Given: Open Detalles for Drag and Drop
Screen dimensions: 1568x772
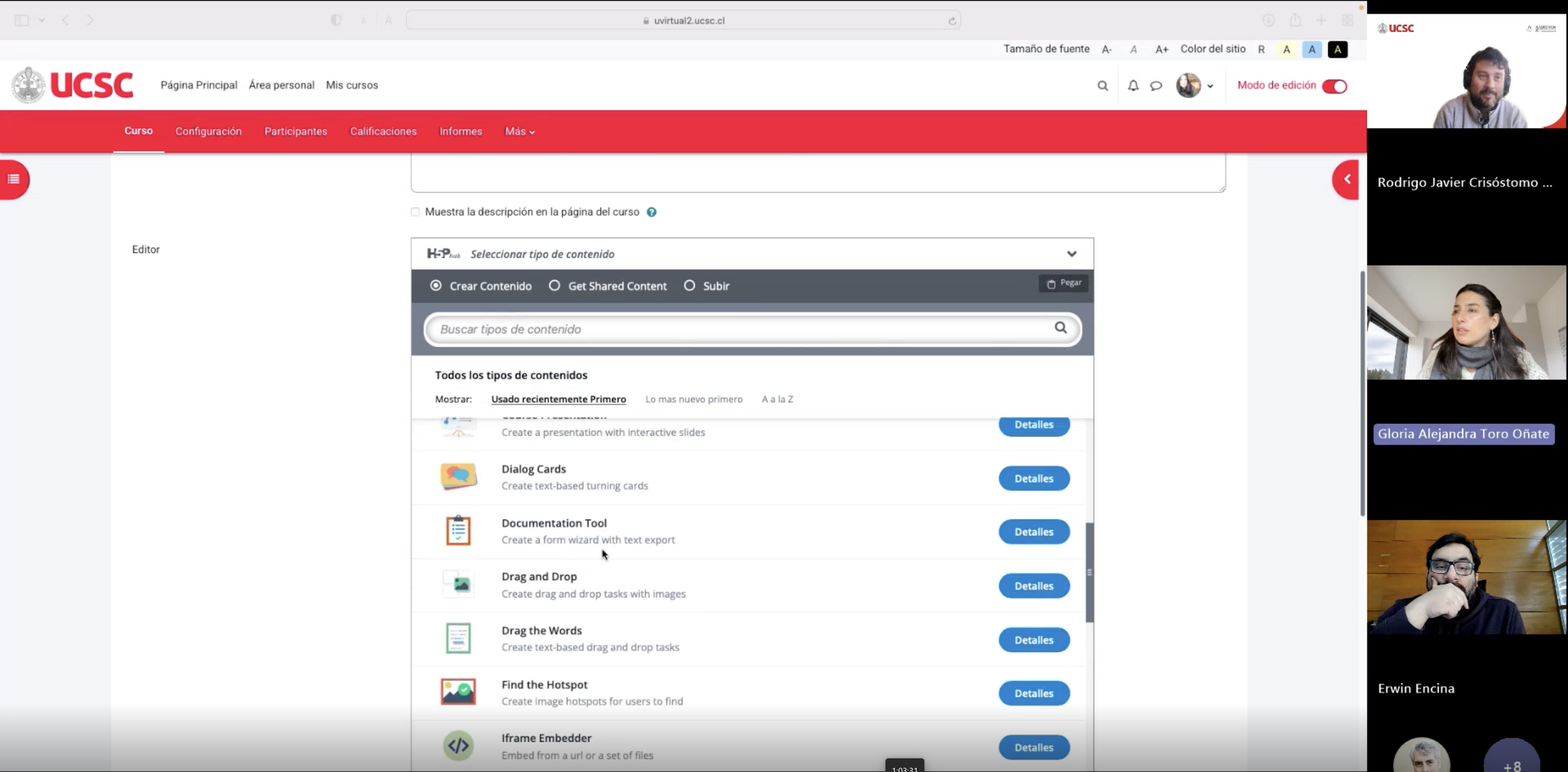Looking at the screenshot, I should coord(1034,586).
